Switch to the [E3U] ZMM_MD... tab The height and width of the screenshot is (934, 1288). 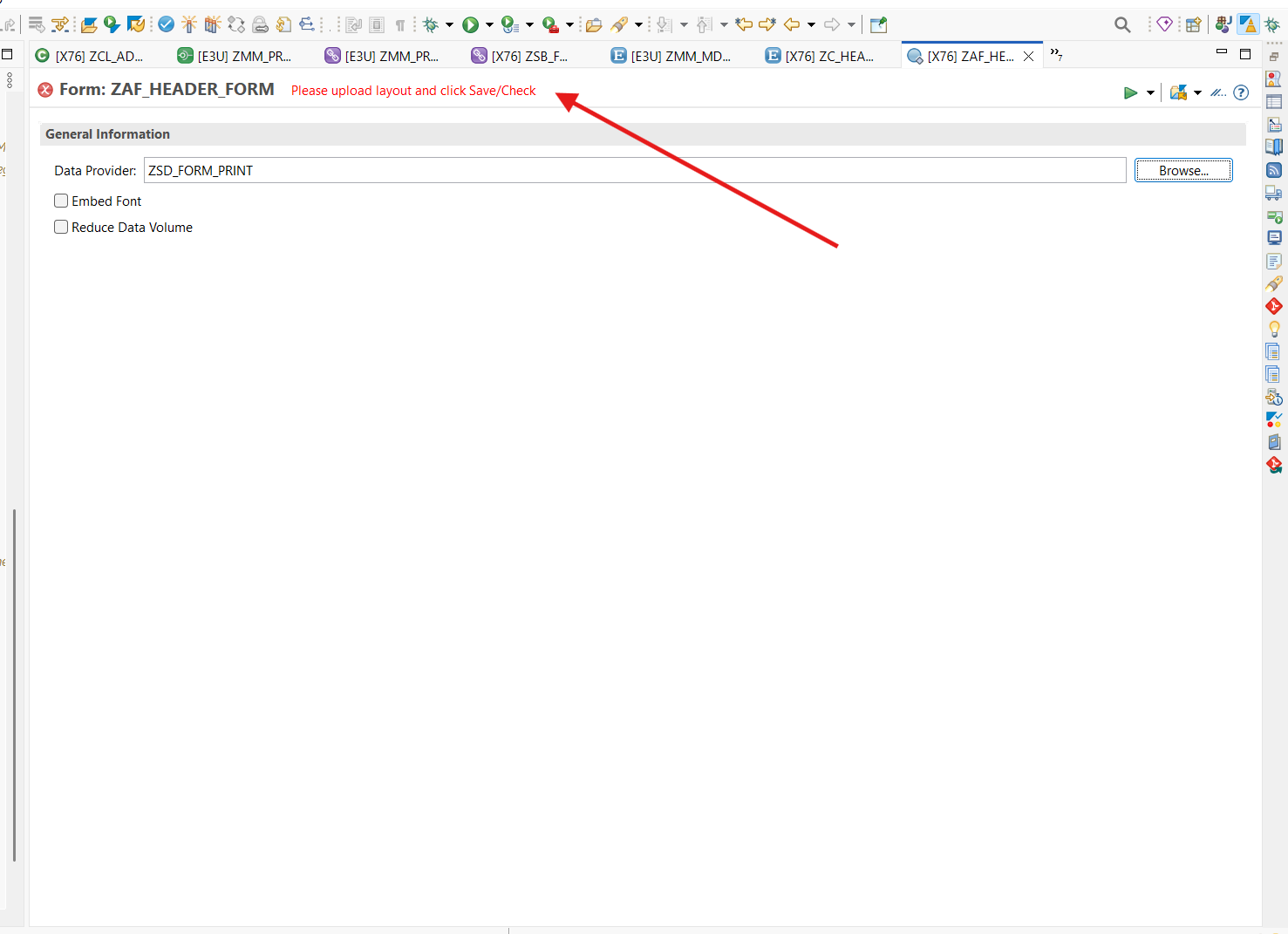pyautogui.click(x=671, y=56)
